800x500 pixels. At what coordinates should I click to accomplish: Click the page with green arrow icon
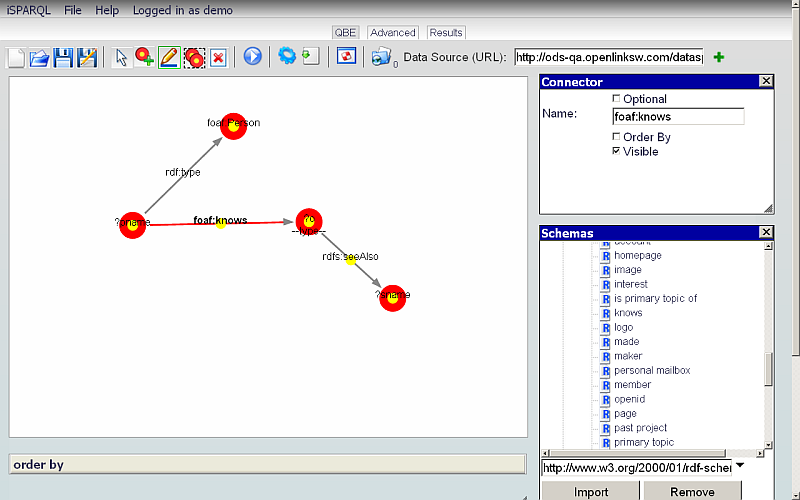pos(311,56)
